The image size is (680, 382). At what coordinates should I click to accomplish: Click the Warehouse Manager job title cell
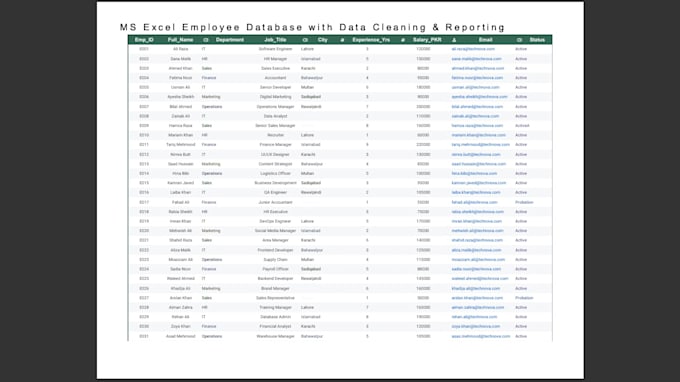pos(275,336)
